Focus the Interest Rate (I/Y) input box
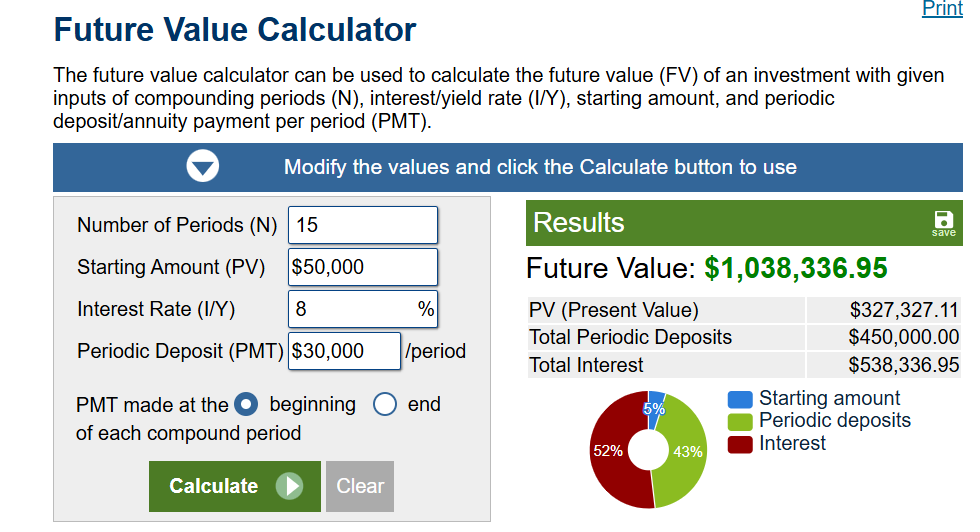Image resolution: width=980 pixels, height=532 pixels. 362,309
